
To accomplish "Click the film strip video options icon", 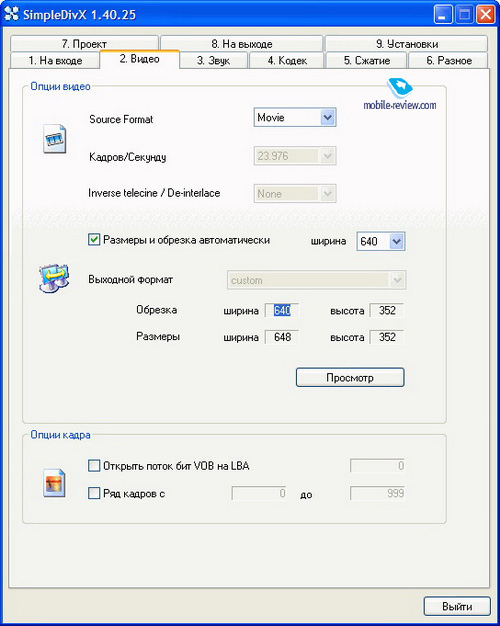I will pos(54,139).
